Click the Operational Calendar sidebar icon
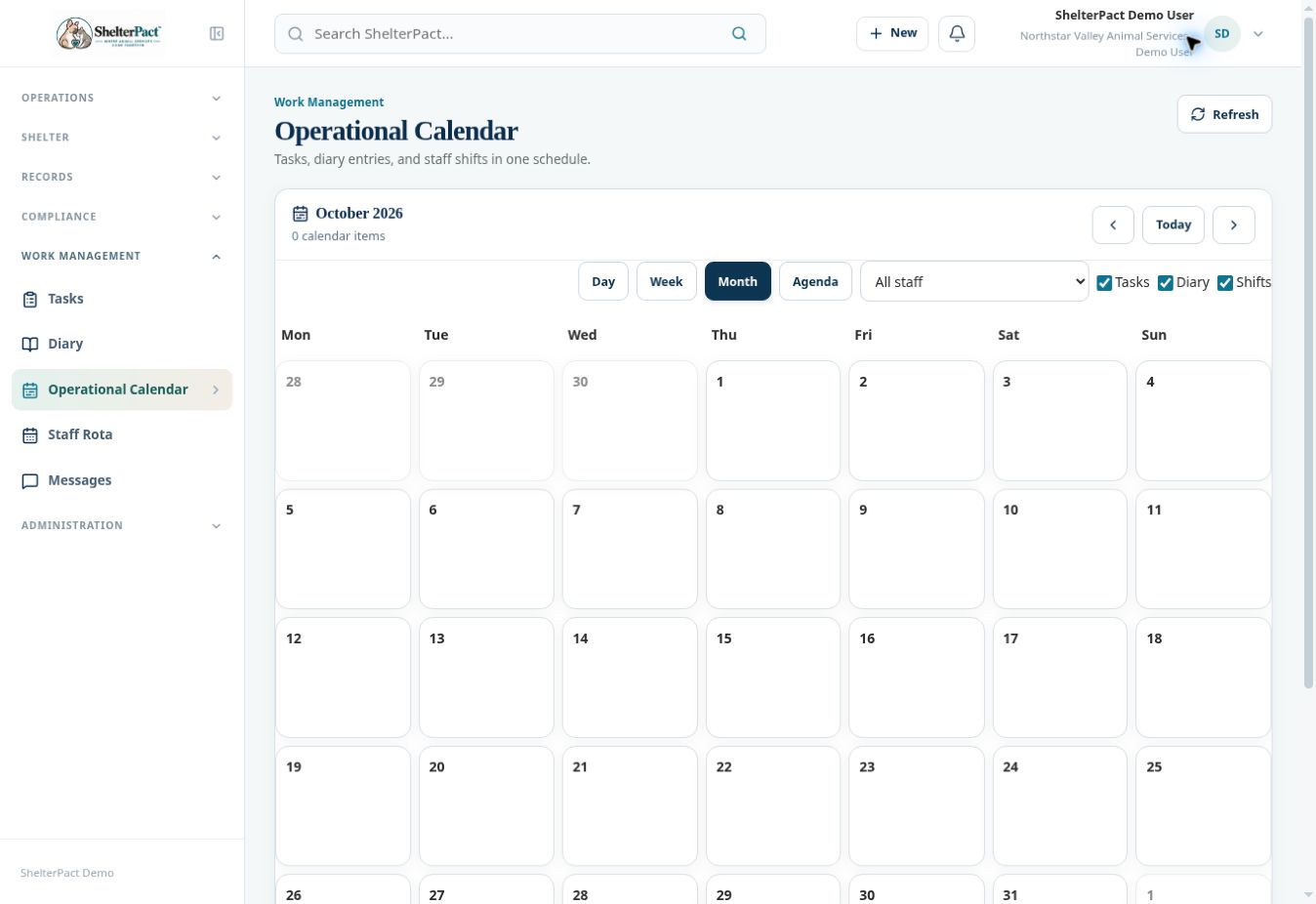This screenshot has width=1316, height=904. coord(30,390)
